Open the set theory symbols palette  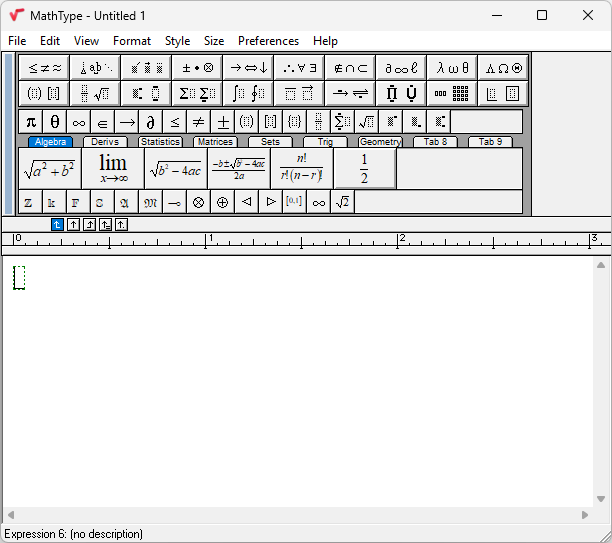(350, 68)
